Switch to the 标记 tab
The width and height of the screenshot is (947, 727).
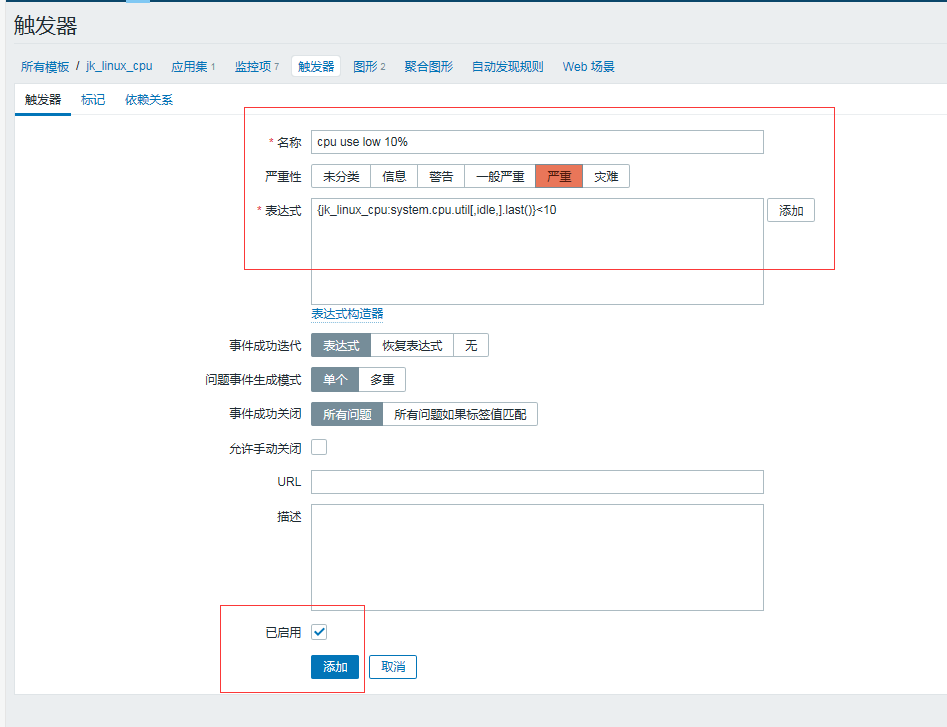(93, 100)
